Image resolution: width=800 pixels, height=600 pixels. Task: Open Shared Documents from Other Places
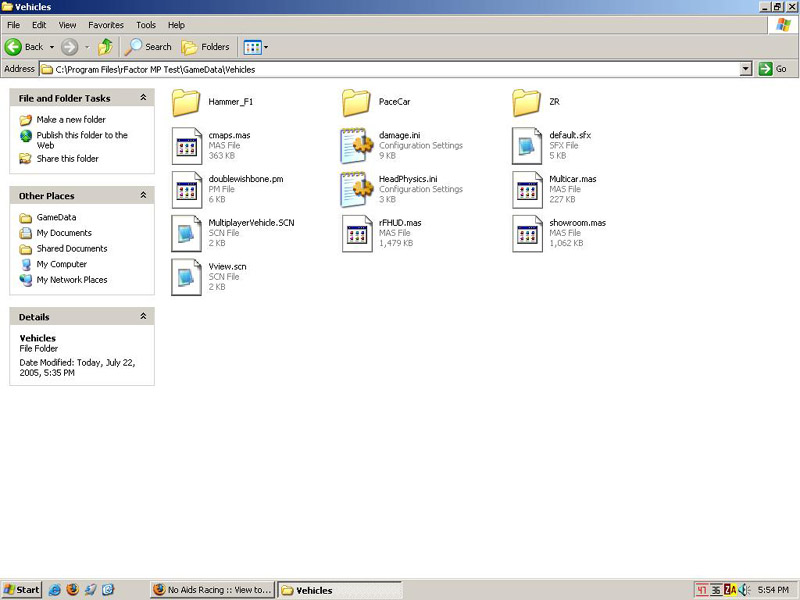coord(72,249)
